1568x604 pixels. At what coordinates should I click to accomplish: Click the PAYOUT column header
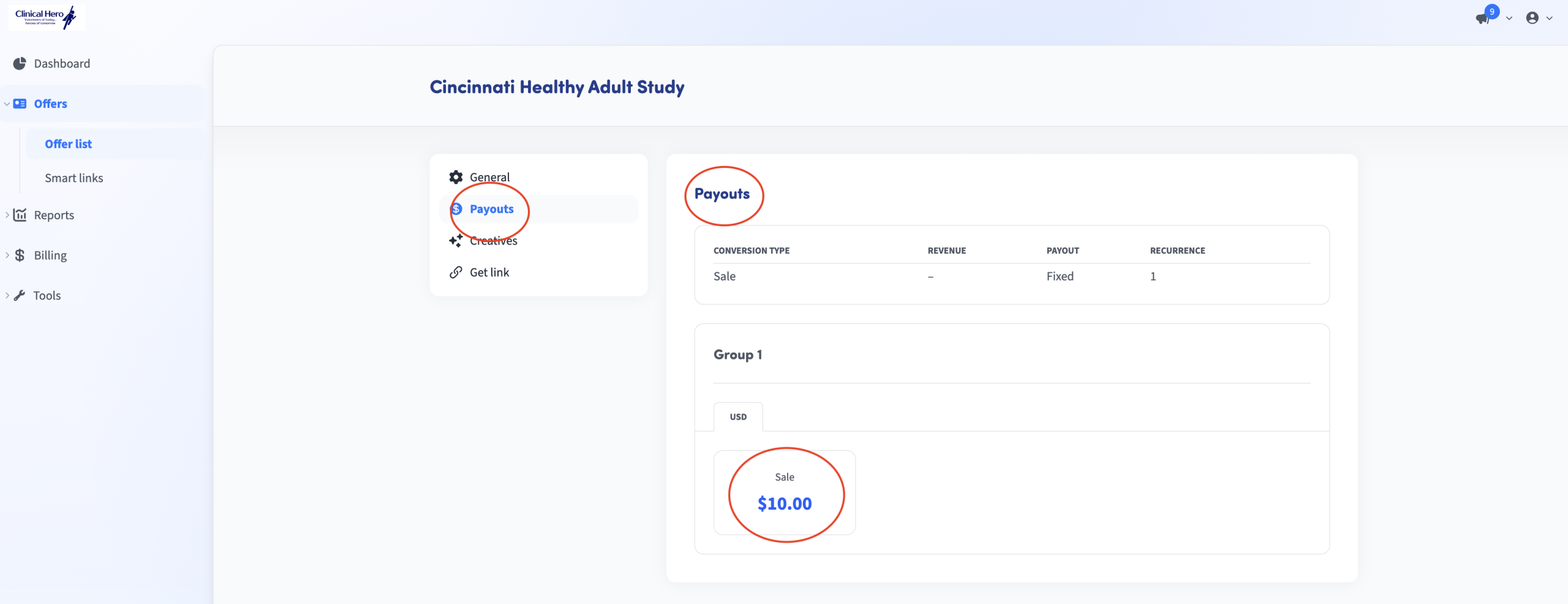pos(1063,251)
